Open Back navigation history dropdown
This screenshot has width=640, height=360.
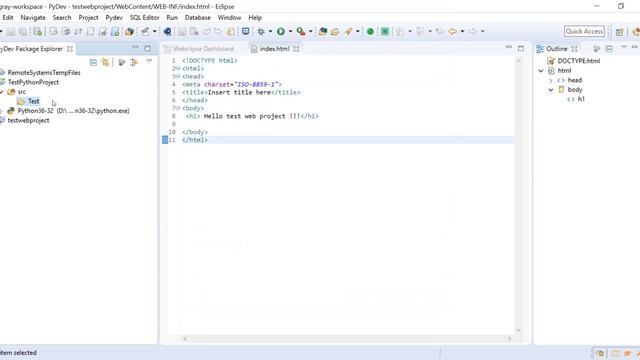(462, 31)
